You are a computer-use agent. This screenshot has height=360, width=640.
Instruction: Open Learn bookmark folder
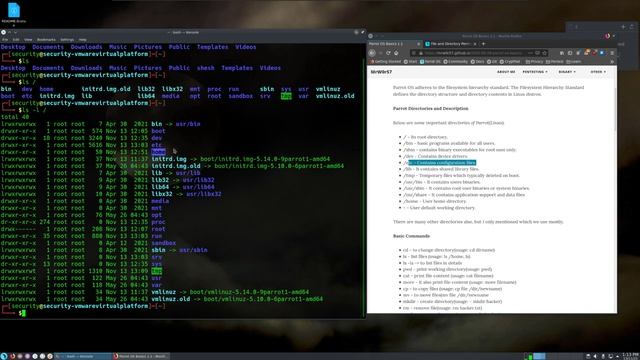coord(573,62)
